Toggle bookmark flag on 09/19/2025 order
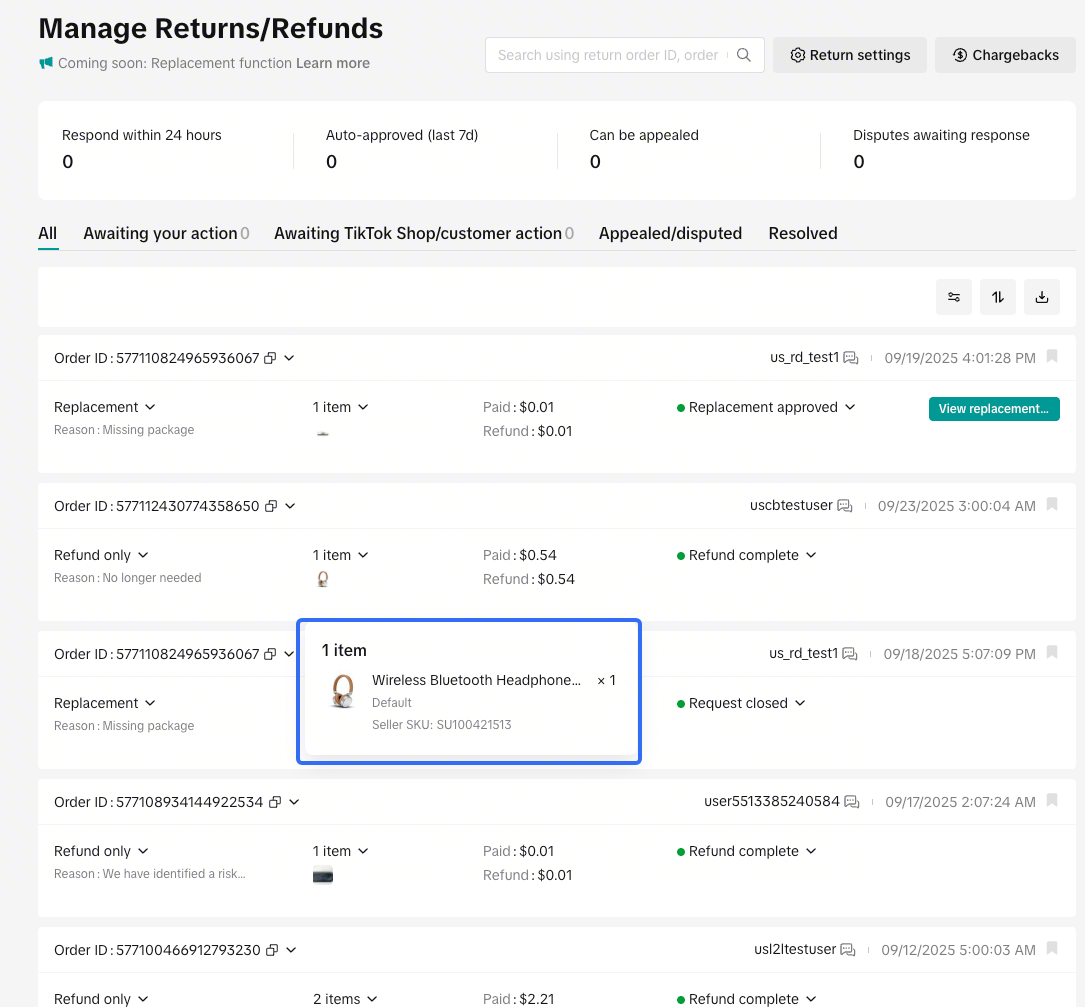The height and width of the screenshot is (1007, 1085). [1052, 357]
